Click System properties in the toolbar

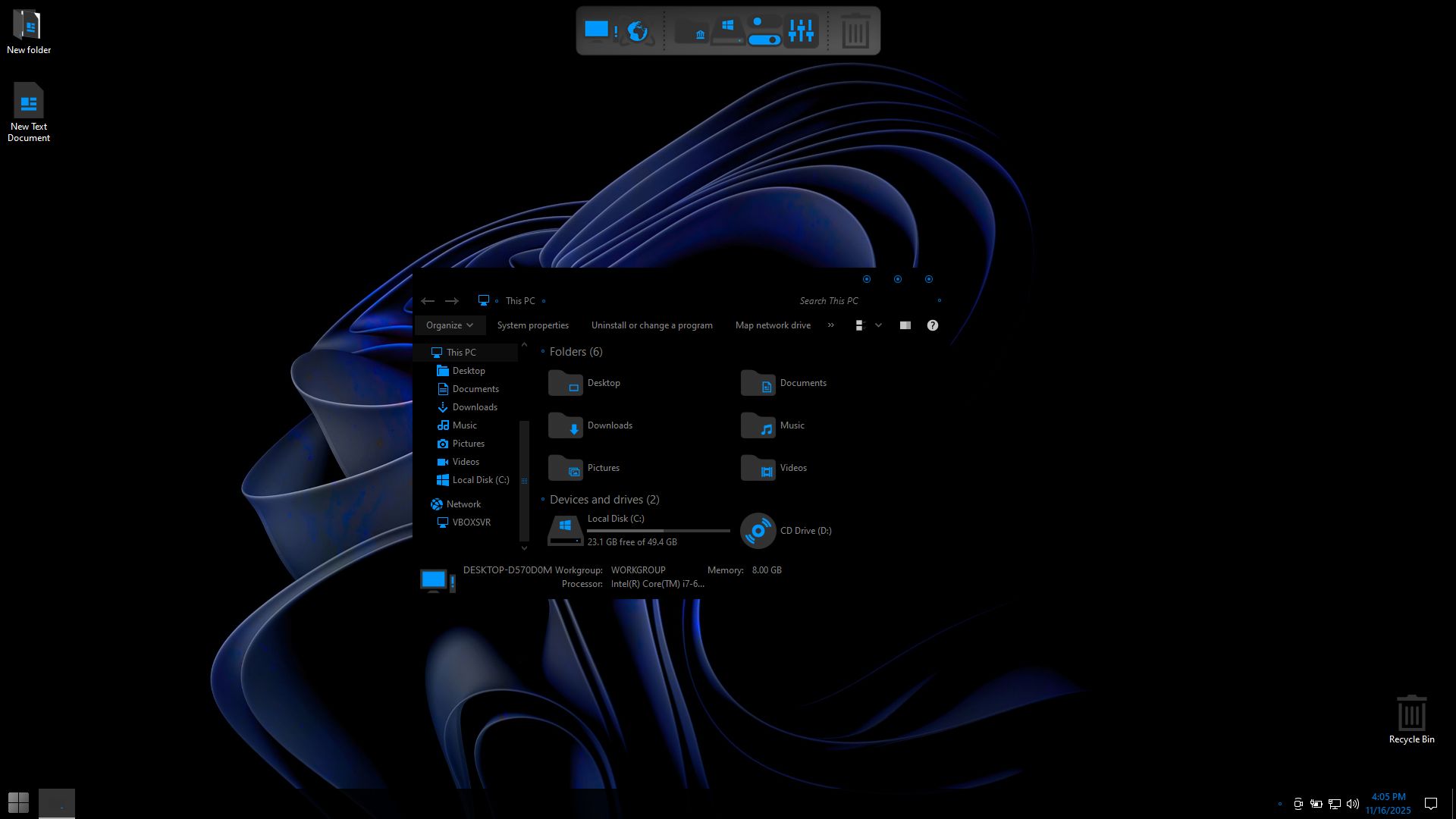point(532,325)
